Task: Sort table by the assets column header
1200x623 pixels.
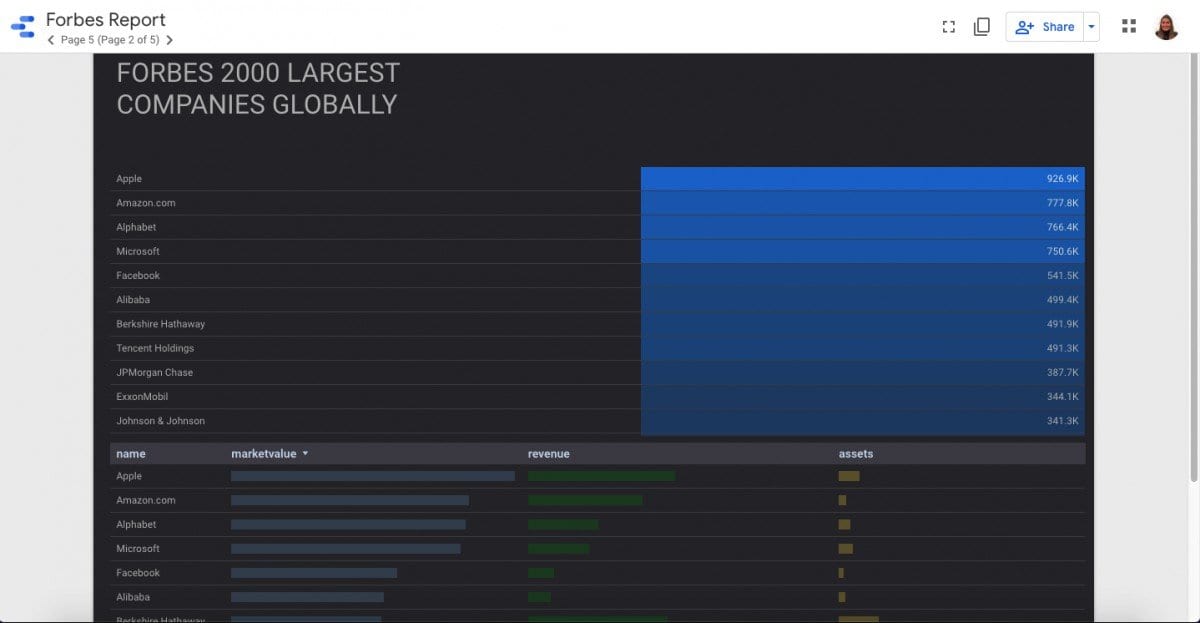Action: coord(856,454)
